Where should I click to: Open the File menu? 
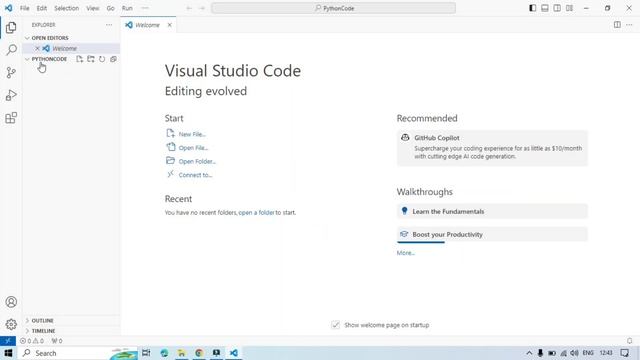click(24, 8)
